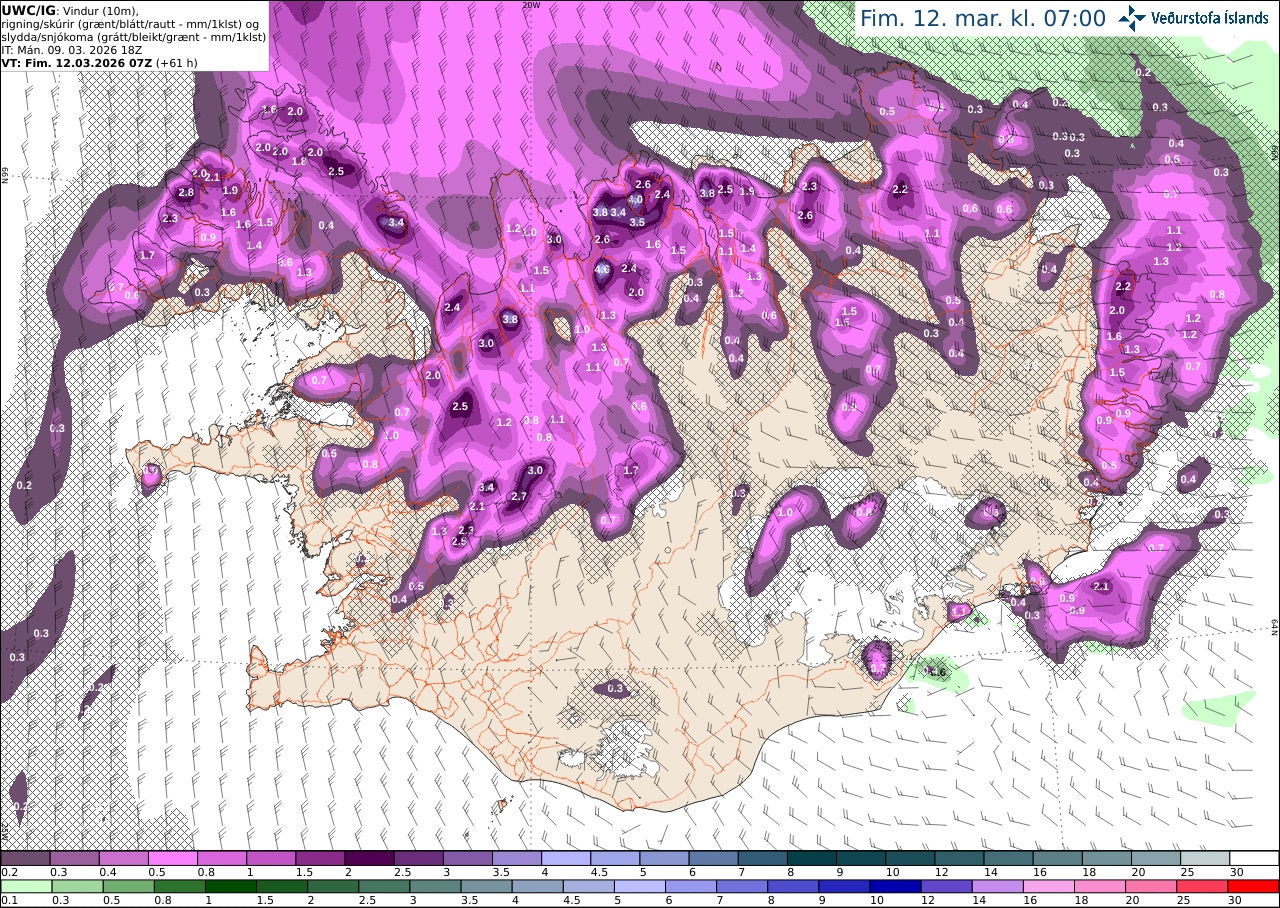Click the Veðurstofa Íslands wordmark text
1280x908 pixels.
click(1209, 18)
